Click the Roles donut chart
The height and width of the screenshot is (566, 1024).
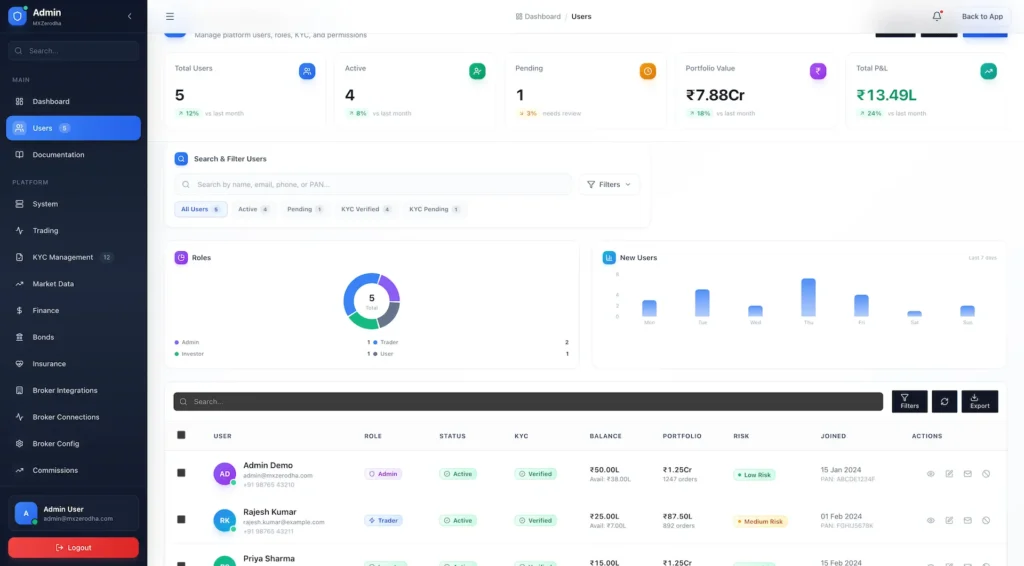click(x=372, y=301)
